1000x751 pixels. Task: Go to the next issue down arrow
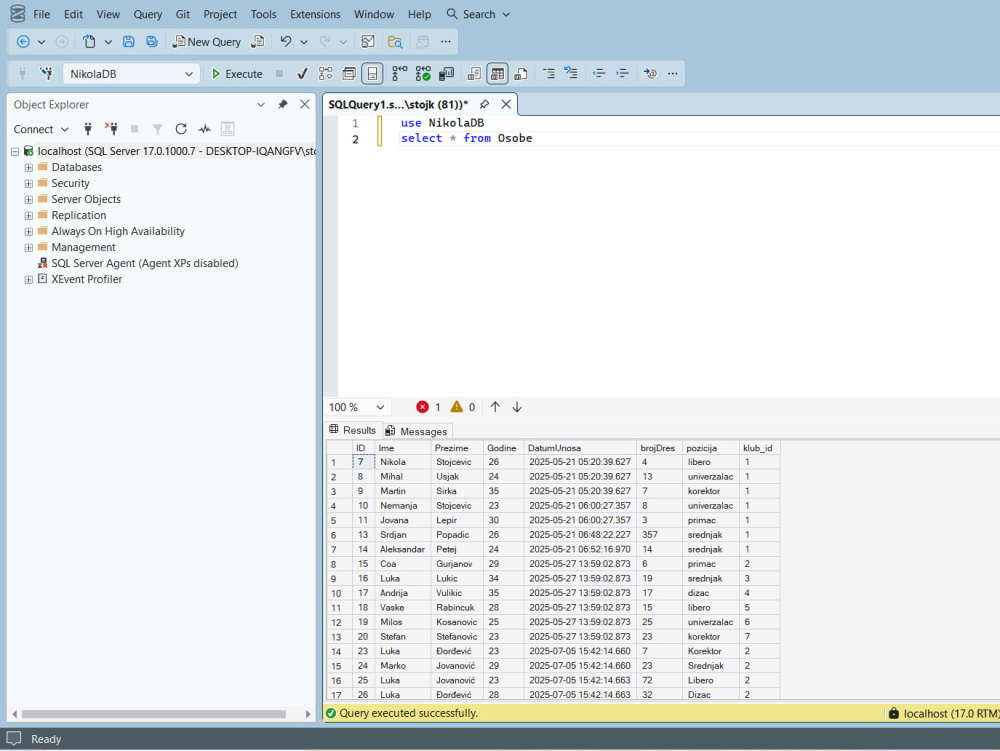coord(517,407)
